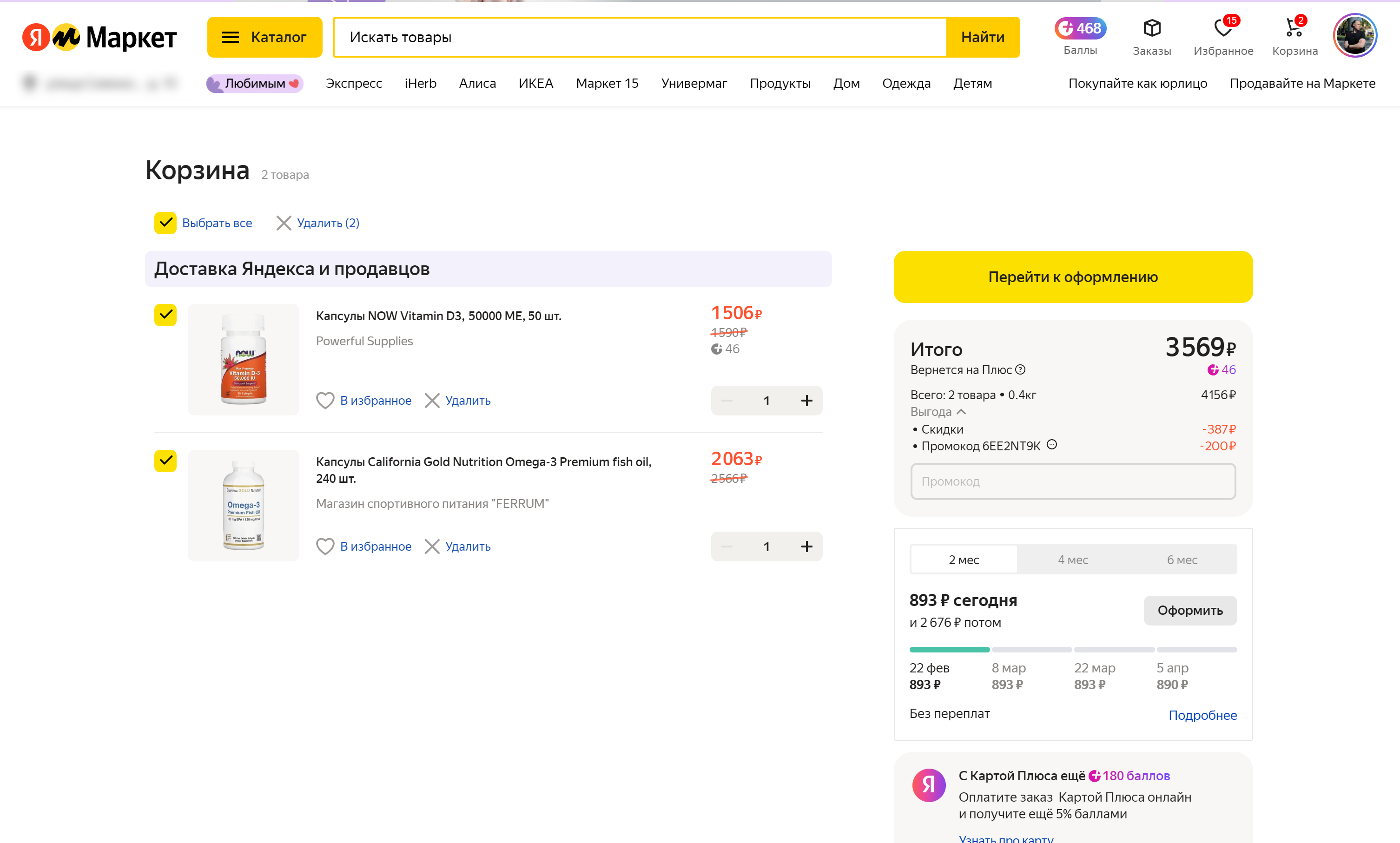Image resolution: width=1400 pixels, height=843 pixels.
Task: Click the Plus points icon next to 46 in totals
Action: click(1213, 370)
